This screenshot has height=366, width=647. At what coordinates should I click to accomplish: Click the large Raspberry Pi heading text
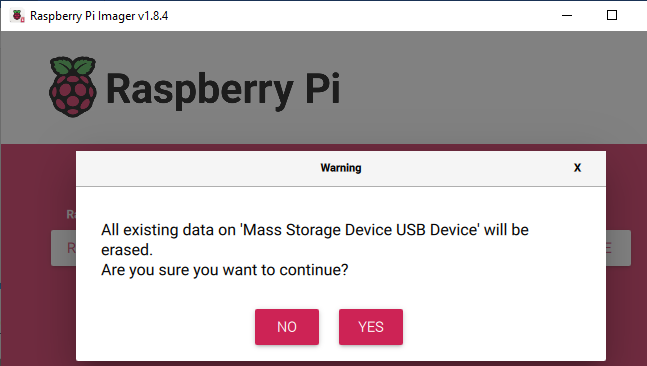(x=223, y=90)
